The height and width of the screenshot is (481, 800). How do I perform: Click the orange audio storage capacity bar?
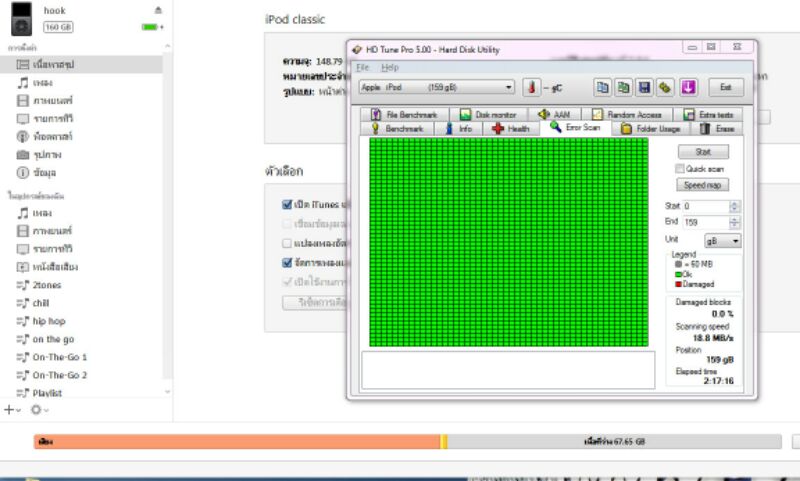coord(236,441)
